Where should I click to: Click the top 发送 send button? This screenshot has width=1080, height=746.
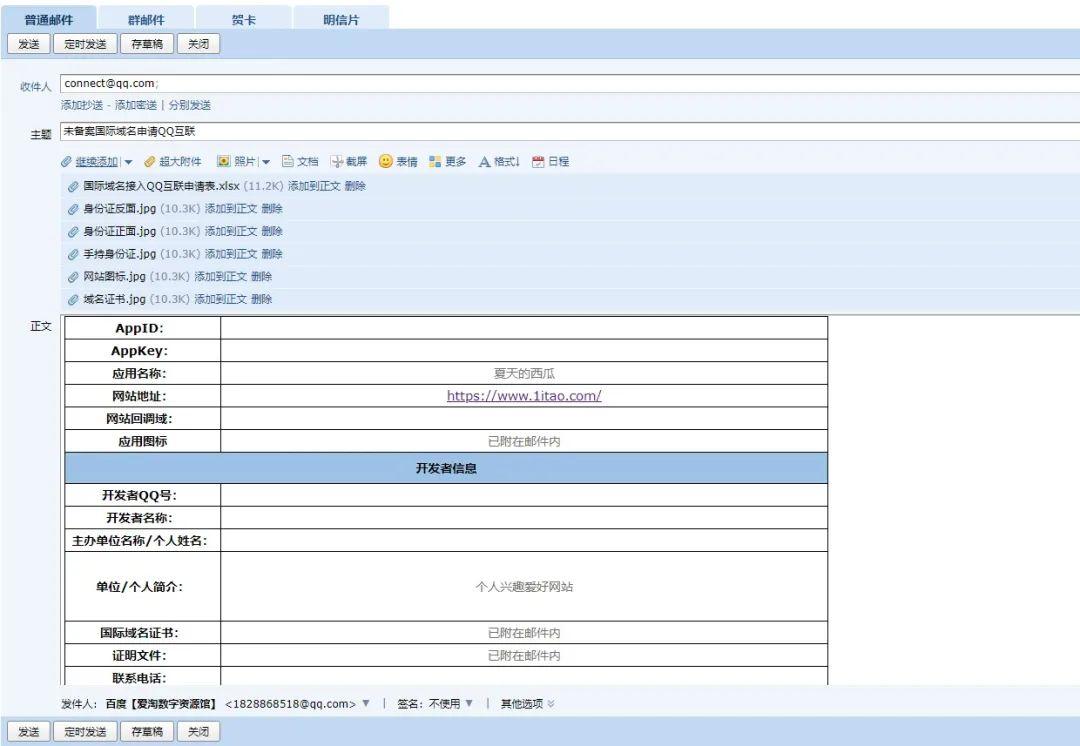[x=29, y=44]
